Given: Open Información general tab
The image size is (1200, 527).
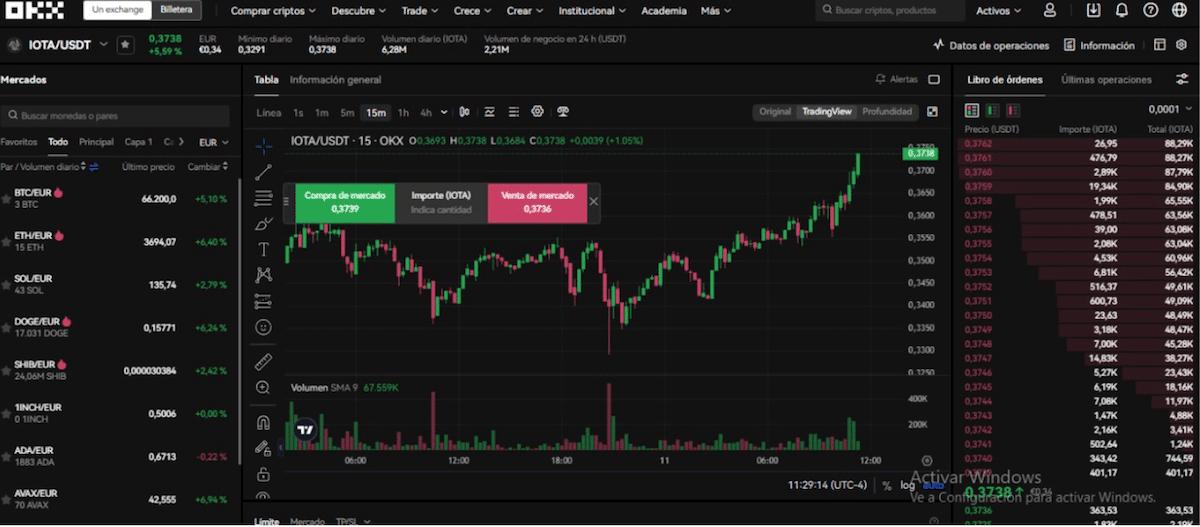Looking at the screenshot, I should (335, 79).
